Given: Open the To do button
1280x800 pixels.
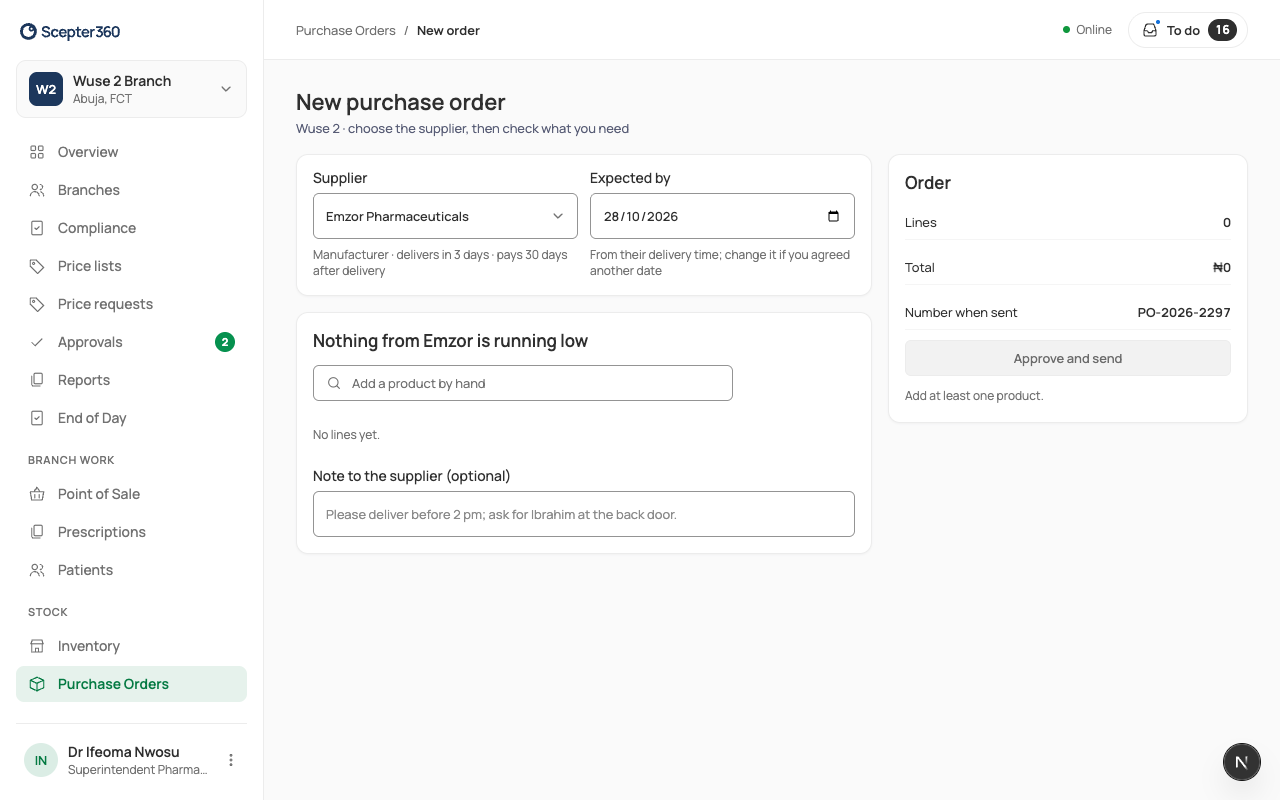Looking at the screenshot, I should pos(1188,30).
